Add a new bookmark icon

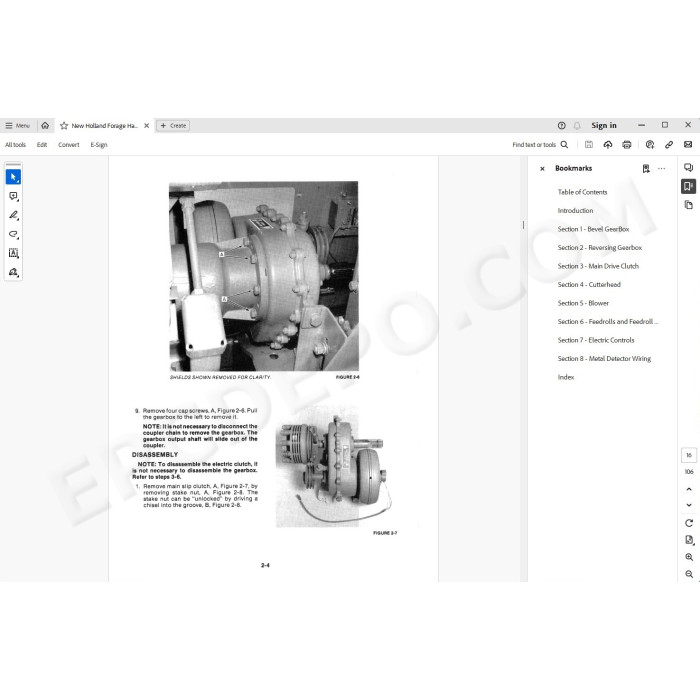click(646, 169)
